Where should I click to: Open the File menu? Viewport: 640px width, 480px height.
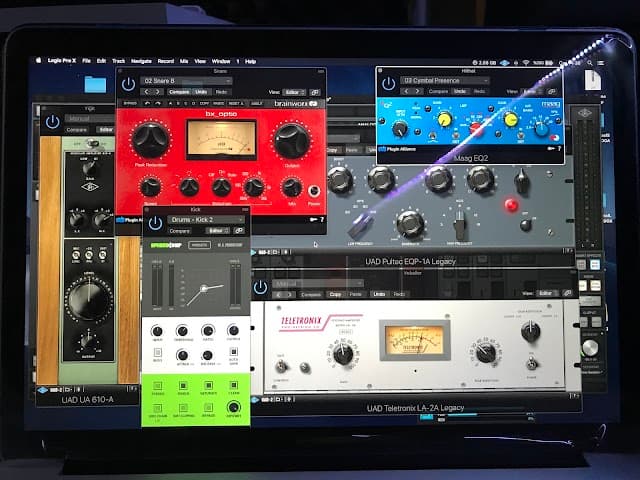point(87,61)
